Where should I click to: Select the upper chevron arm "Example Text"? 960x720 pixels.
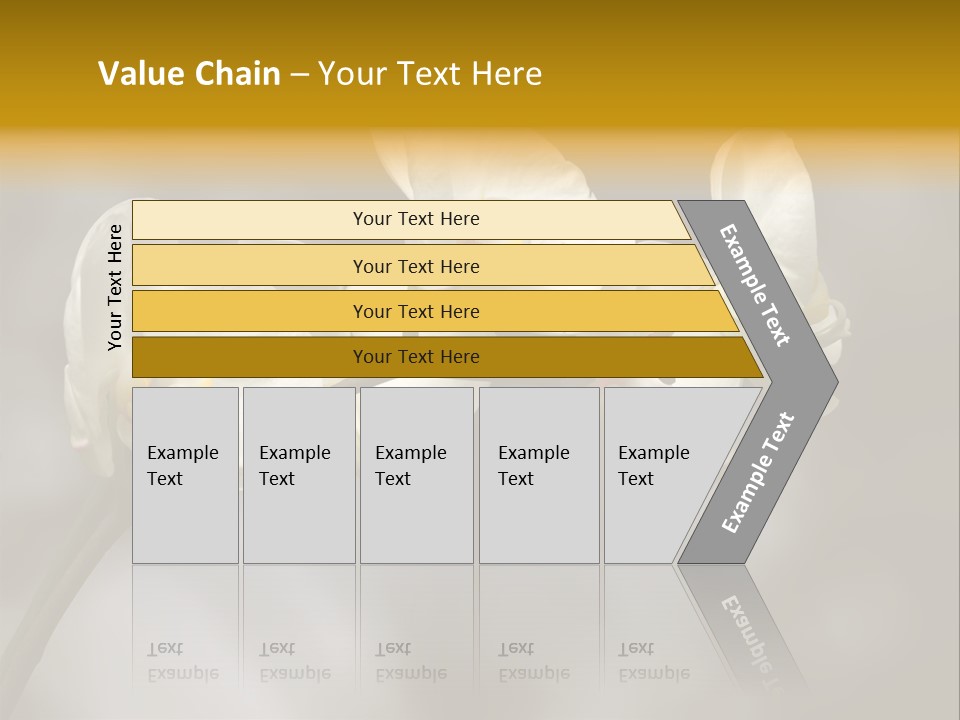755,285
